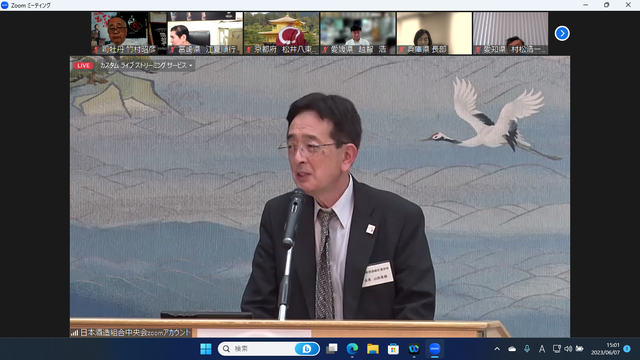The image size is (640, 360).
Task: Restore down the Zoom window
Action: (x=607, y=5)
